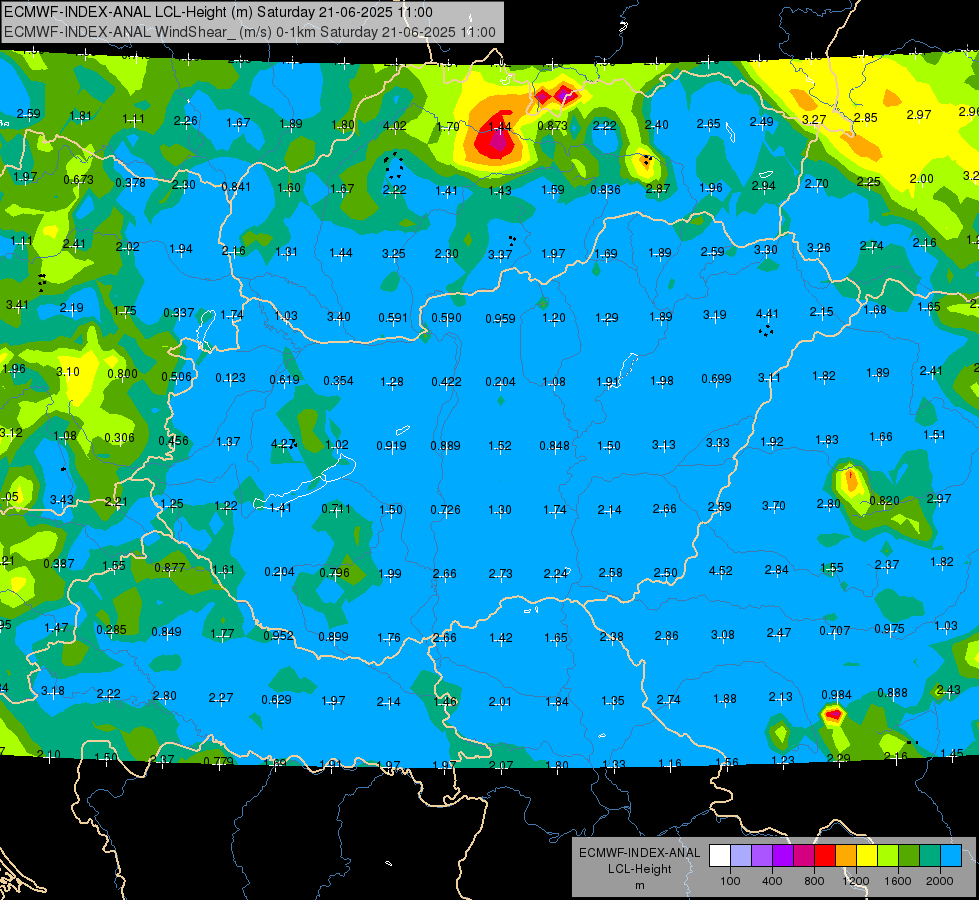Image resolution: width=979 pixels, height=900 pixels.
Task: Click the grid value 0.796
Action: (335, 572)
